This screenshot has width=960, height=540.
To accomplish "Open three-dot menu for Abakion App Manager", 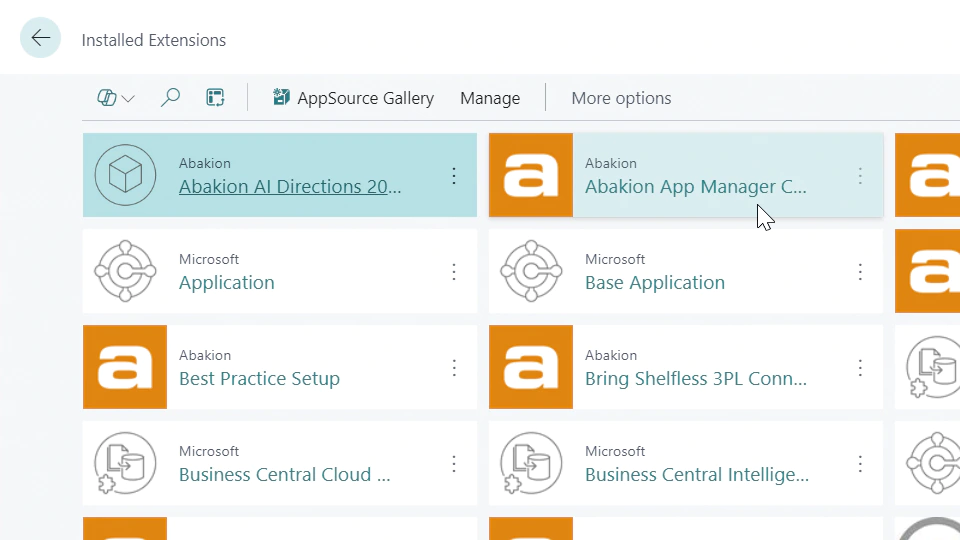I will 860,176.
